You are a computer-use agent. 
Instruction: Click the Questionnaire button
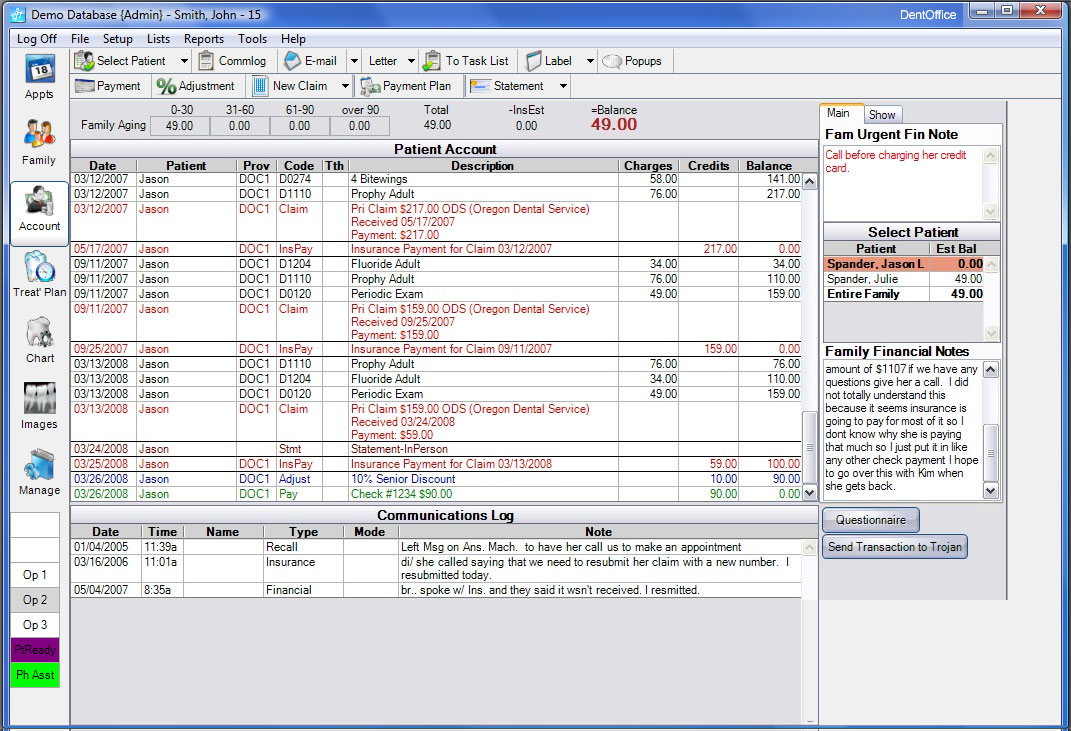[x=870, y=520]
